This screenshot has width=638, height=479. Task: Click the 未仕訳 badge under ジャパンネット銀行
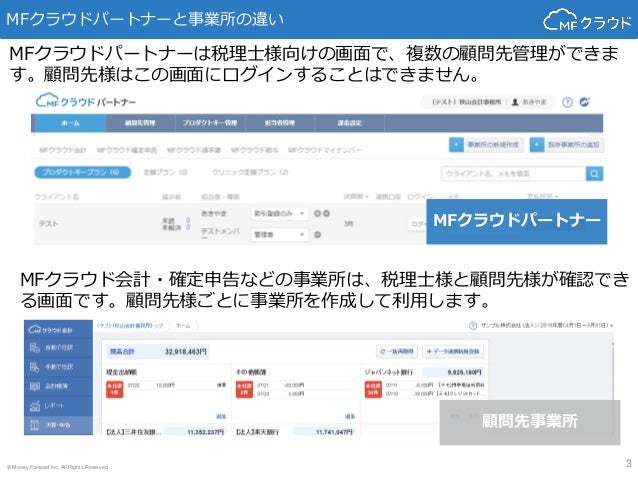click(373, 389)
